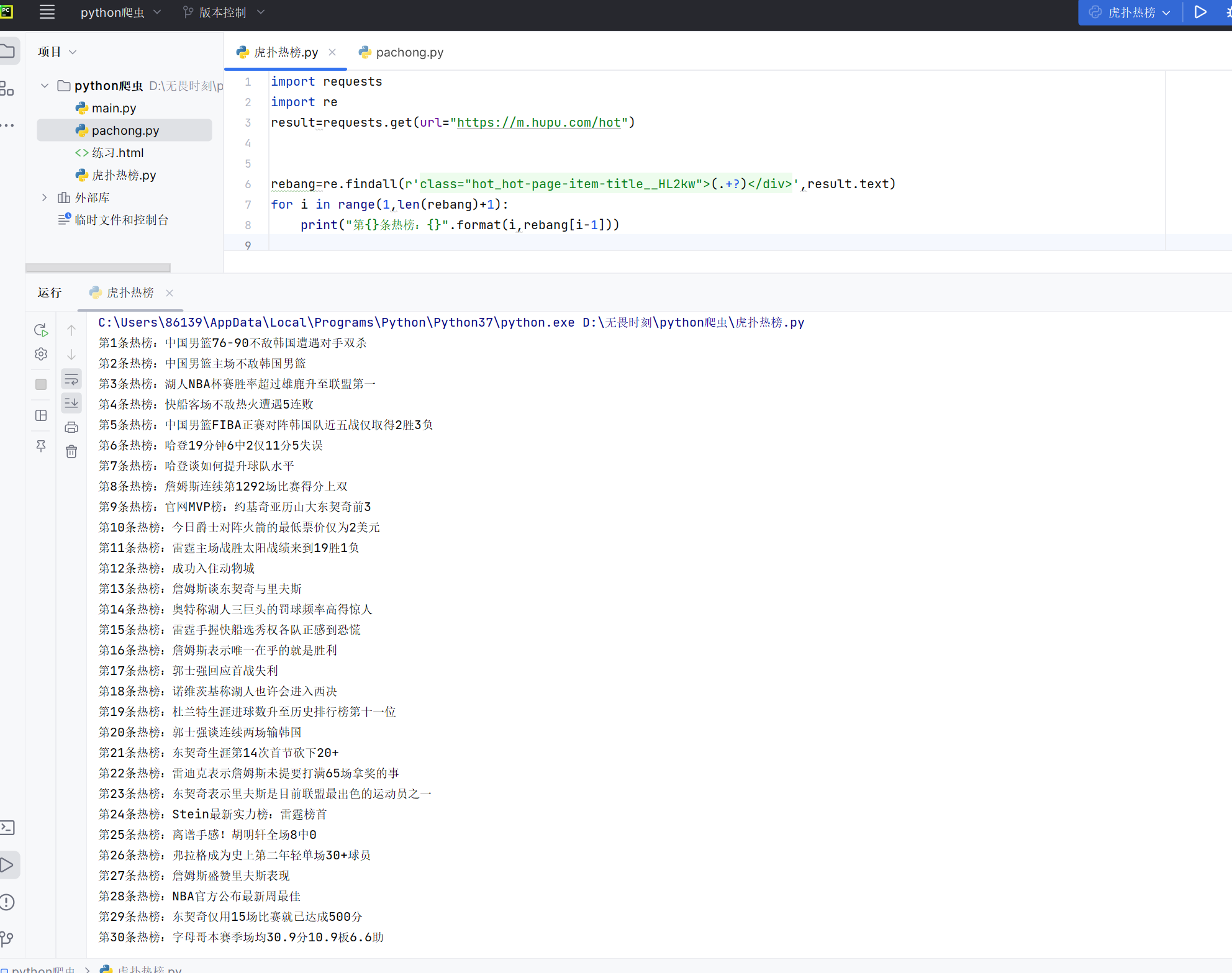Screen dimensions: 1232x973
Task: Run 虎扑热榜 with the top play button
Action: 1200,12
